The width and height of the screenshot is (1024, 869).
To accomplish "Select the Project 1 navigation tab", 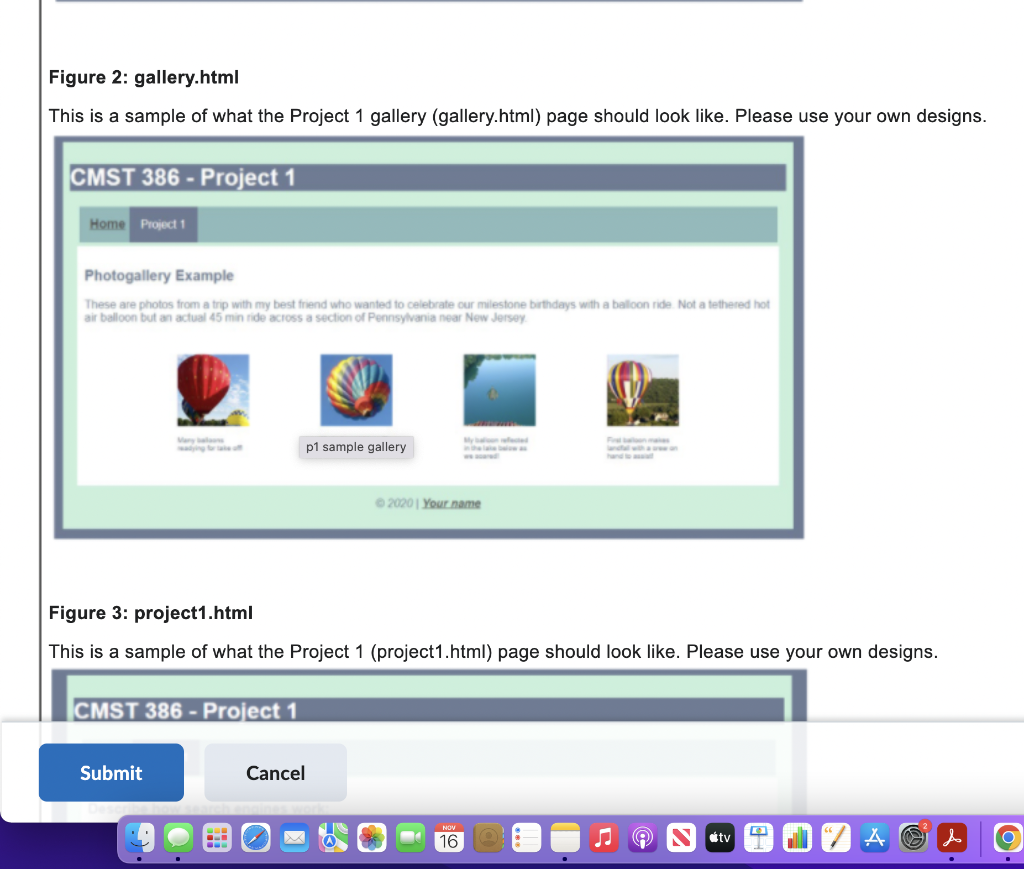I will [x=163, y=223].
